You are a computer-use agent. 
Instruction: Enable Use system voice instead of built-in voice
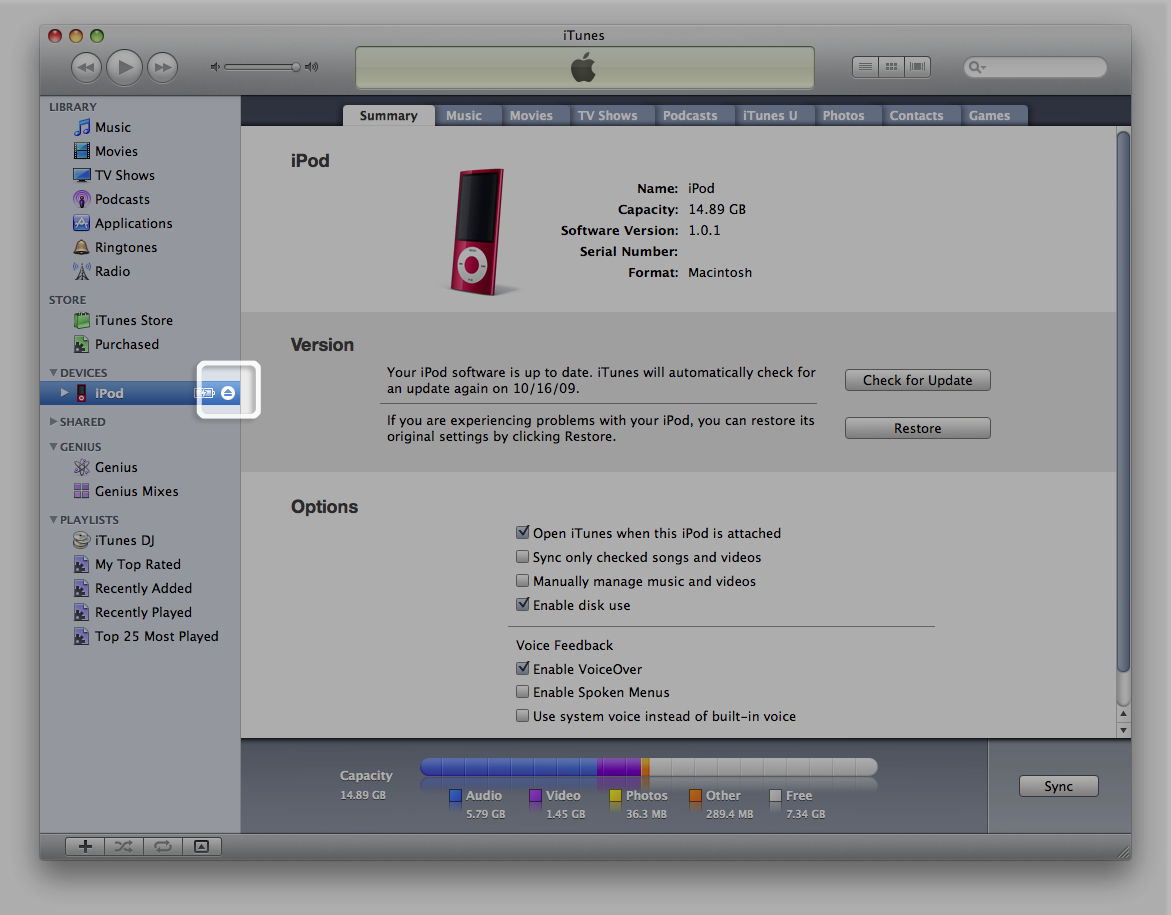523,716
